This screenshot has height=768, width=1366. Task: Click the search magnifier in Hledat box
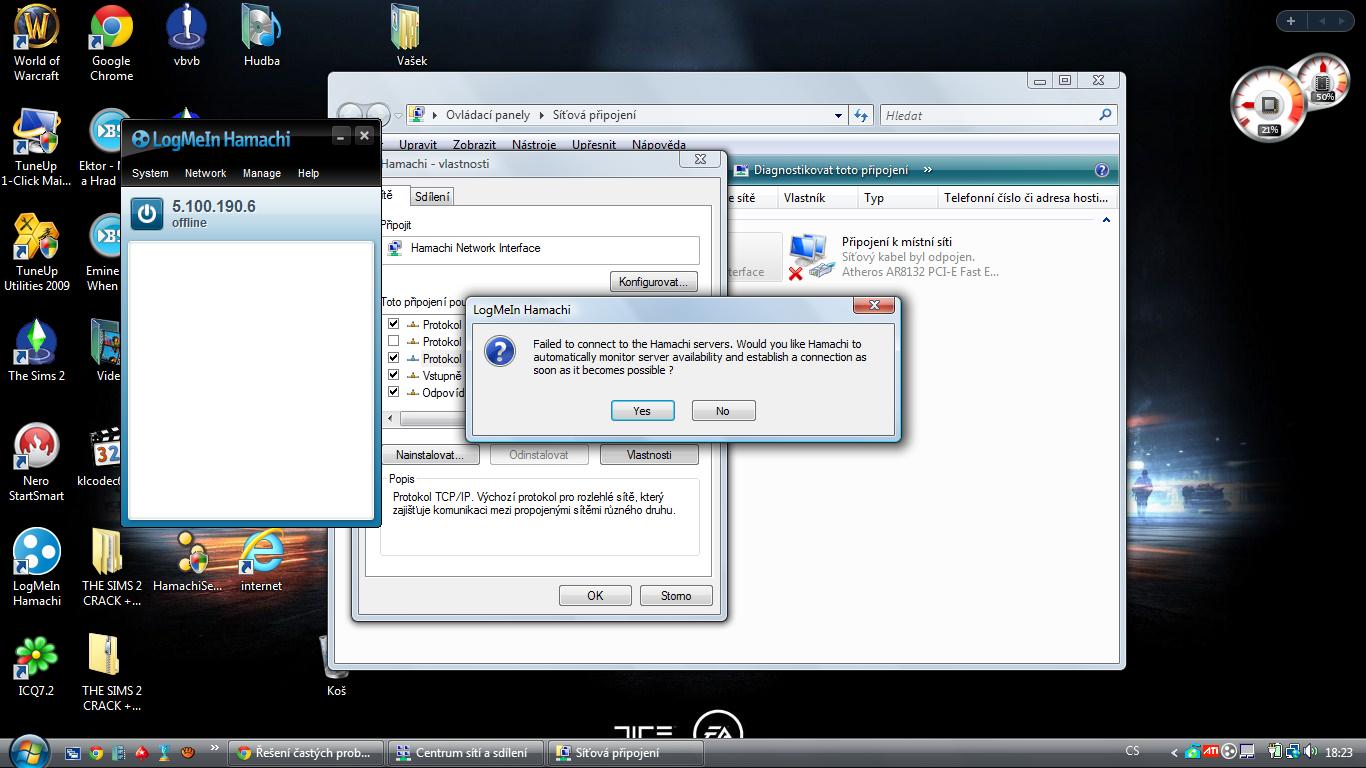[1105, 115]
